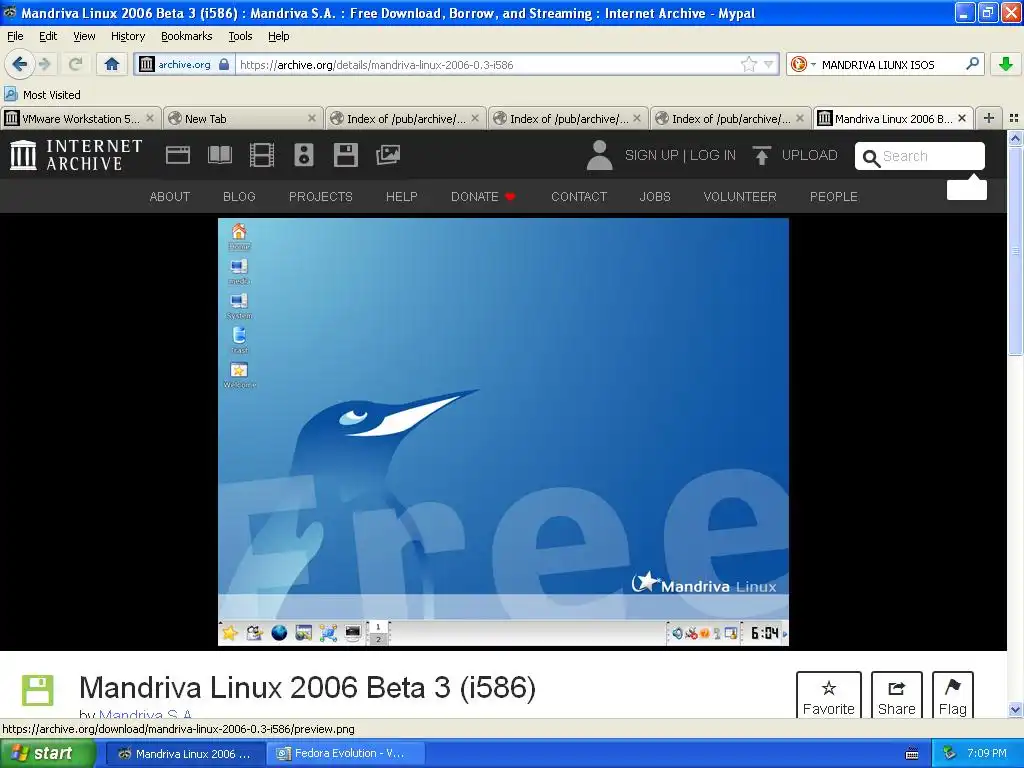The width and height of the screenshot is (1024, 768).
Task: Open the Texts book icon
Action: (219, 155)
